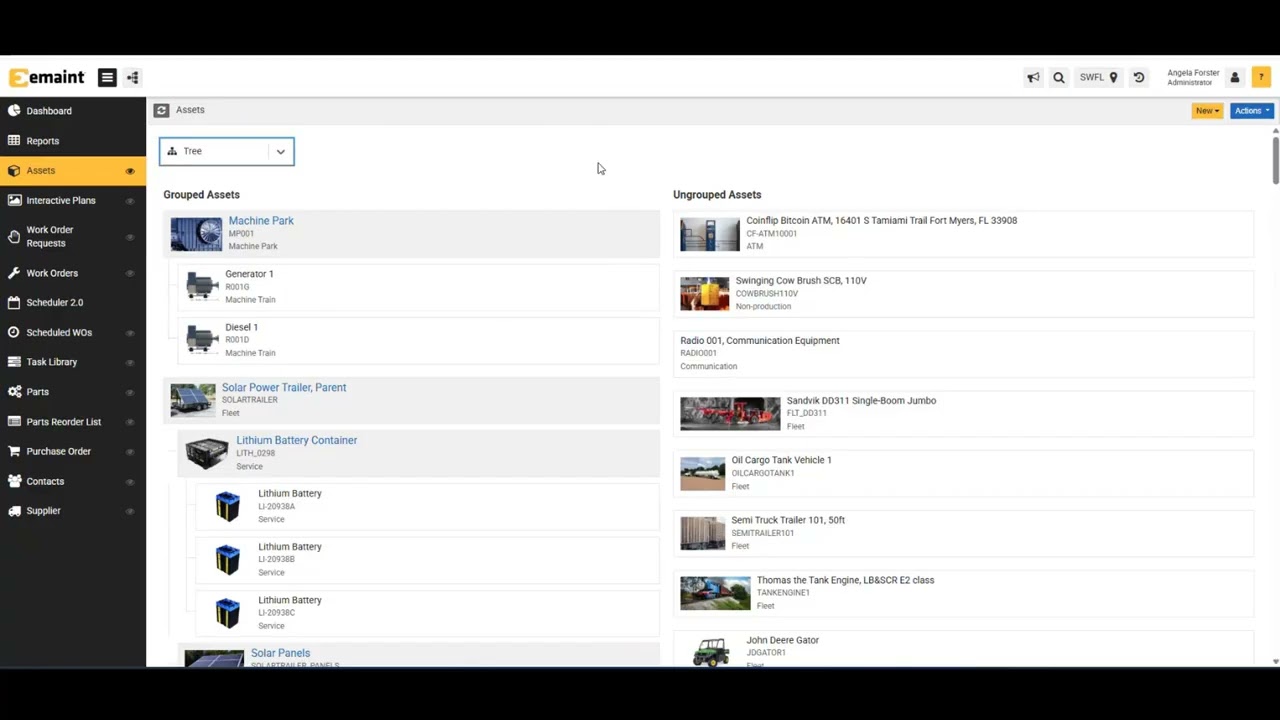Click the eMaint logo
1280x720 pixels.
pyautogui.click(x=46, y=78)
